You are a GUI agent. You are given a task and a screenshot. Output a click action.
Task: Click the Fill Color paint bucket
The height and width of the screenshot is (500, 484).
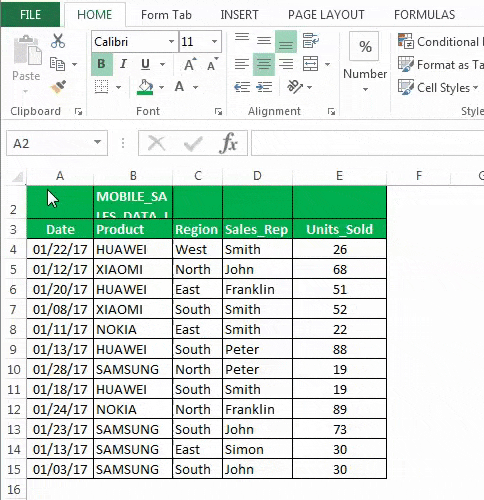(x=145, y=87)
